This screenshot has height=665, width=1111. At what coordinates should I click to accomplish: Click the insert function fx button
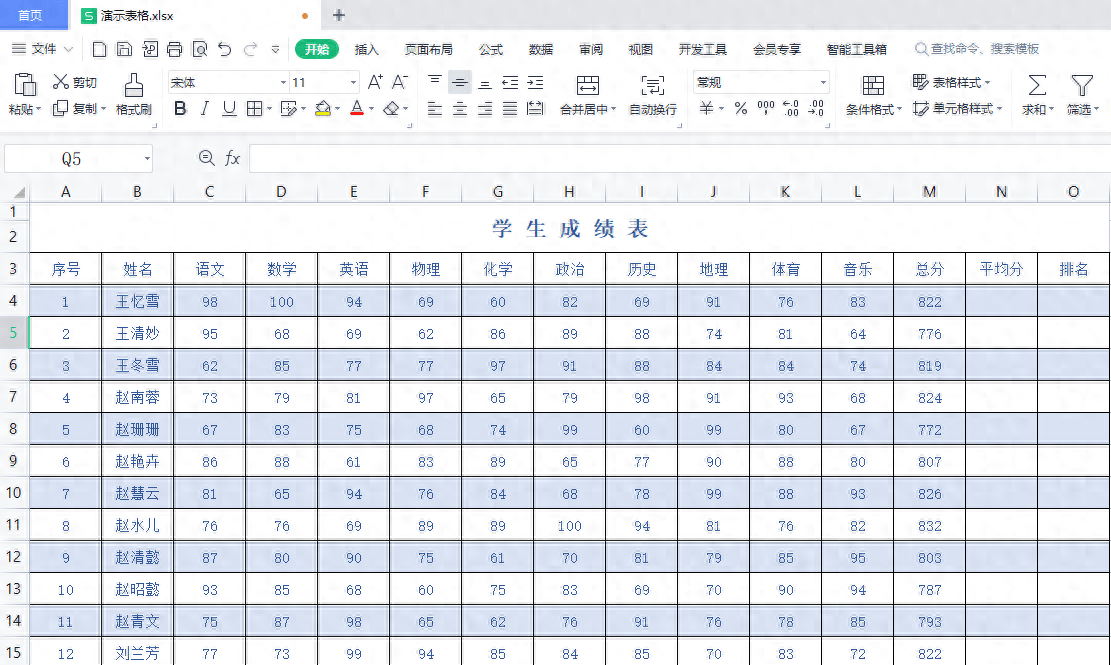pos(232,158)
